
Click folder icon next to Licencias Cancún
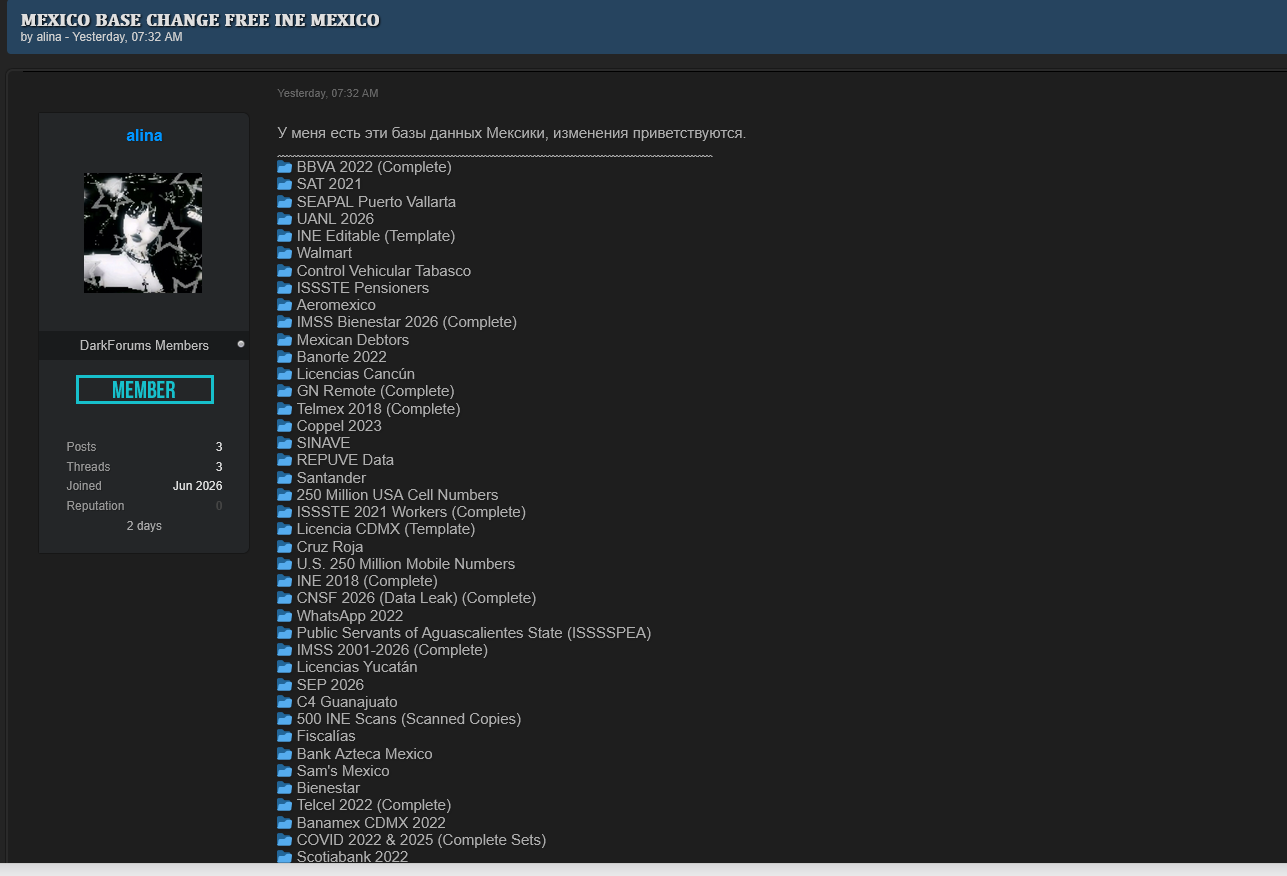pos(285,374)
